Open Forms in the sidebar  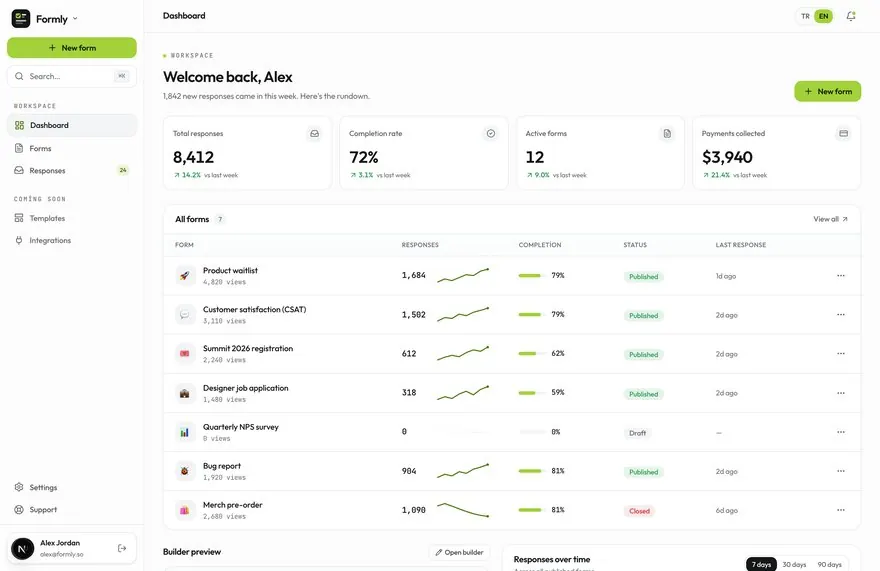(x=72, y=148)
